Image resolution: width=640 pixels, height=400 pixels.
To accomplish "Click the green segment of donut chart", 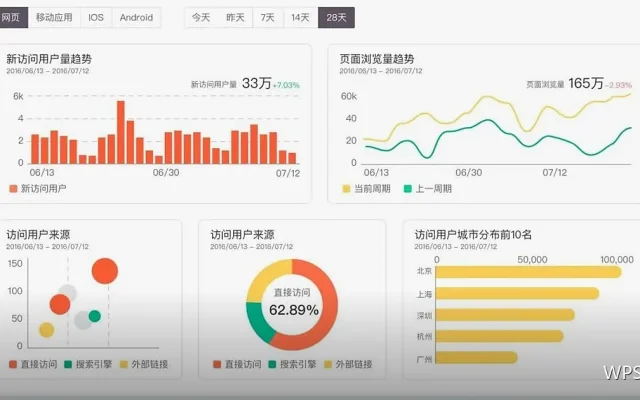I will 258,323.
